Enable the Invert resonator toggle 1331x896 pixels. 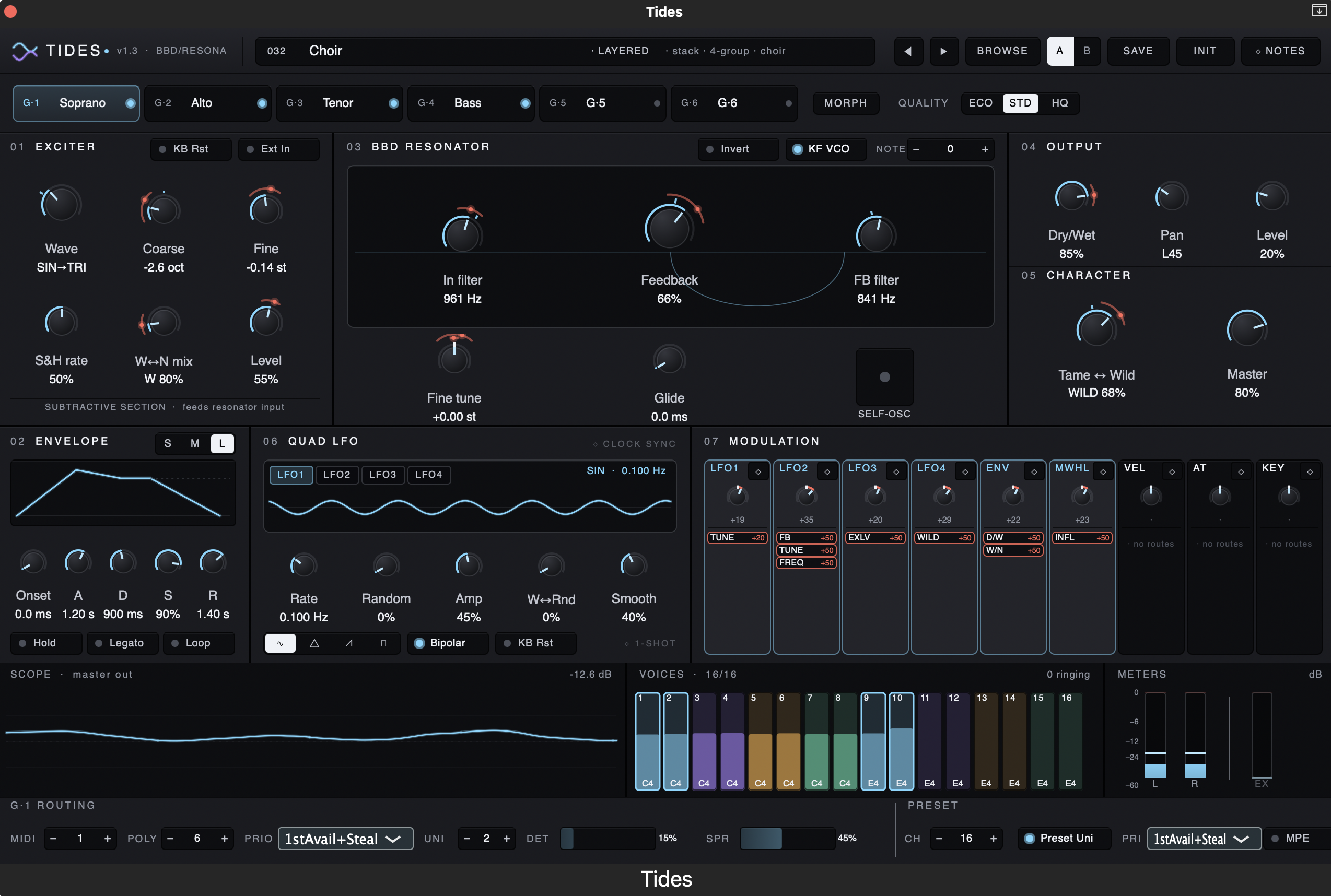738,149
